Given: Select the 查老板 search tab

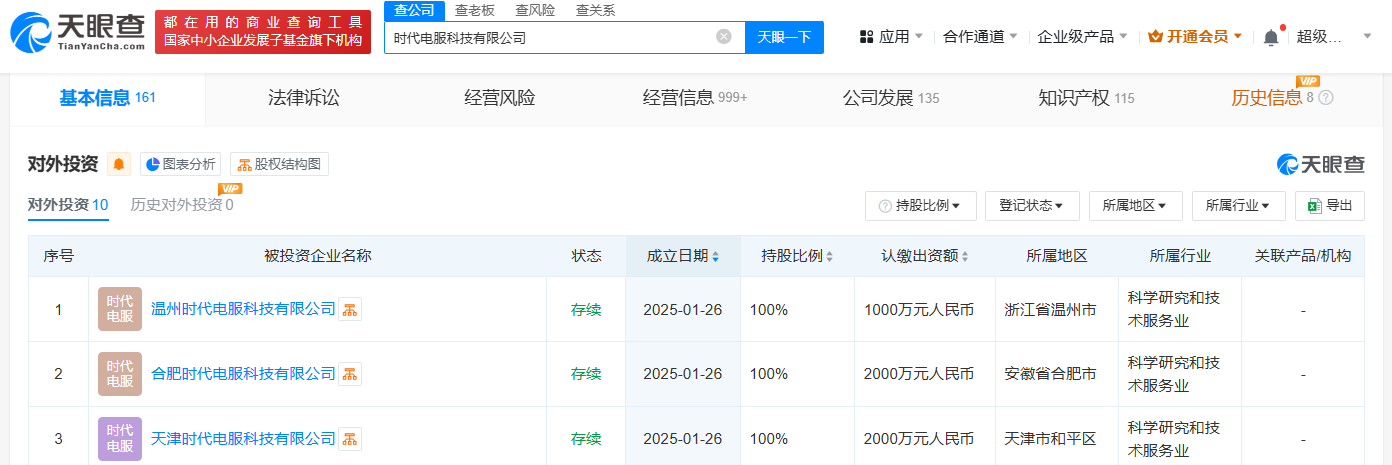Looking at the screenshot, I should click(475, 10).
